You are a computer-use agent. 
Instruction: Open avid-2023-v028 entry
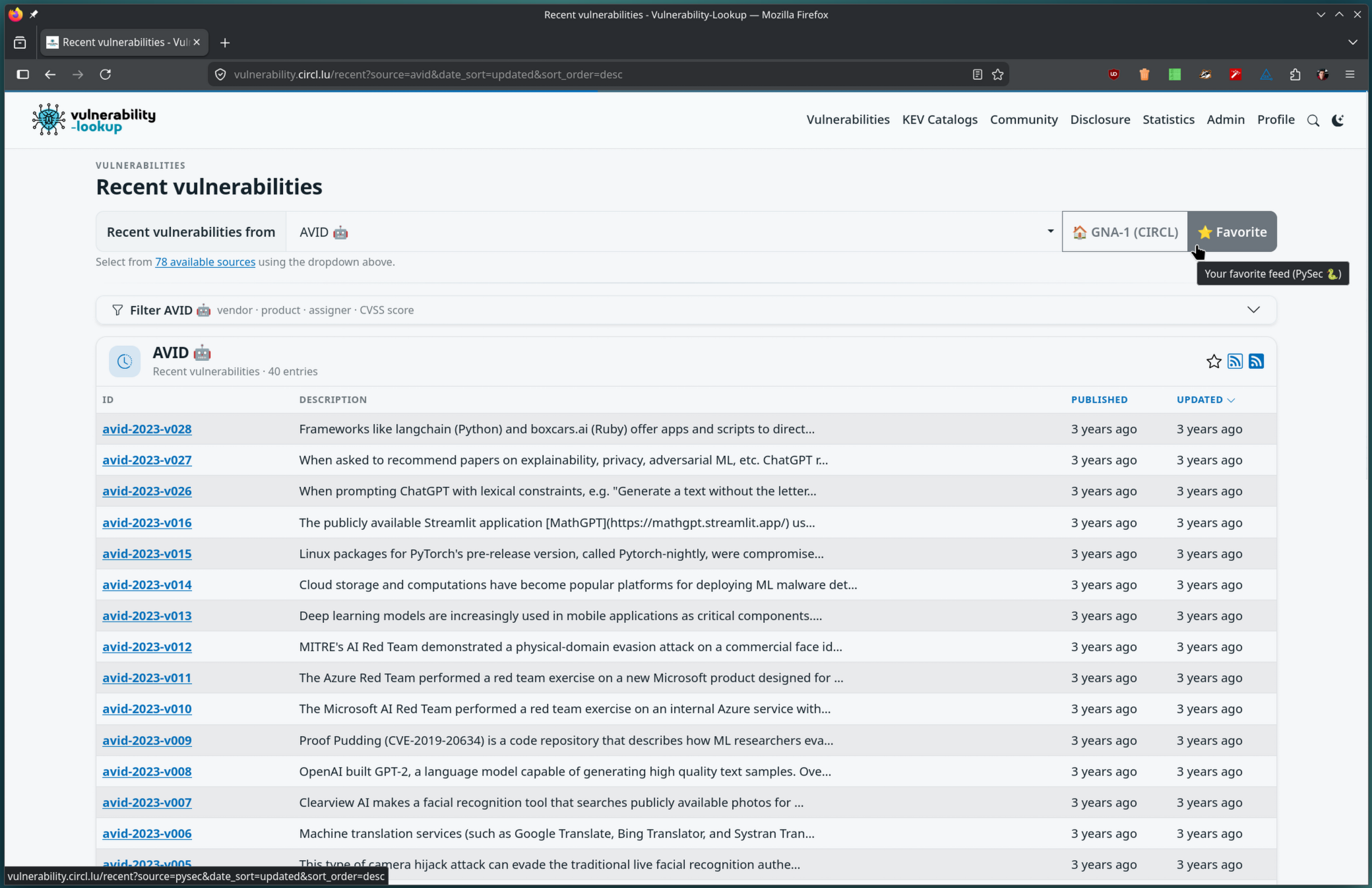(x=147, y=429)
